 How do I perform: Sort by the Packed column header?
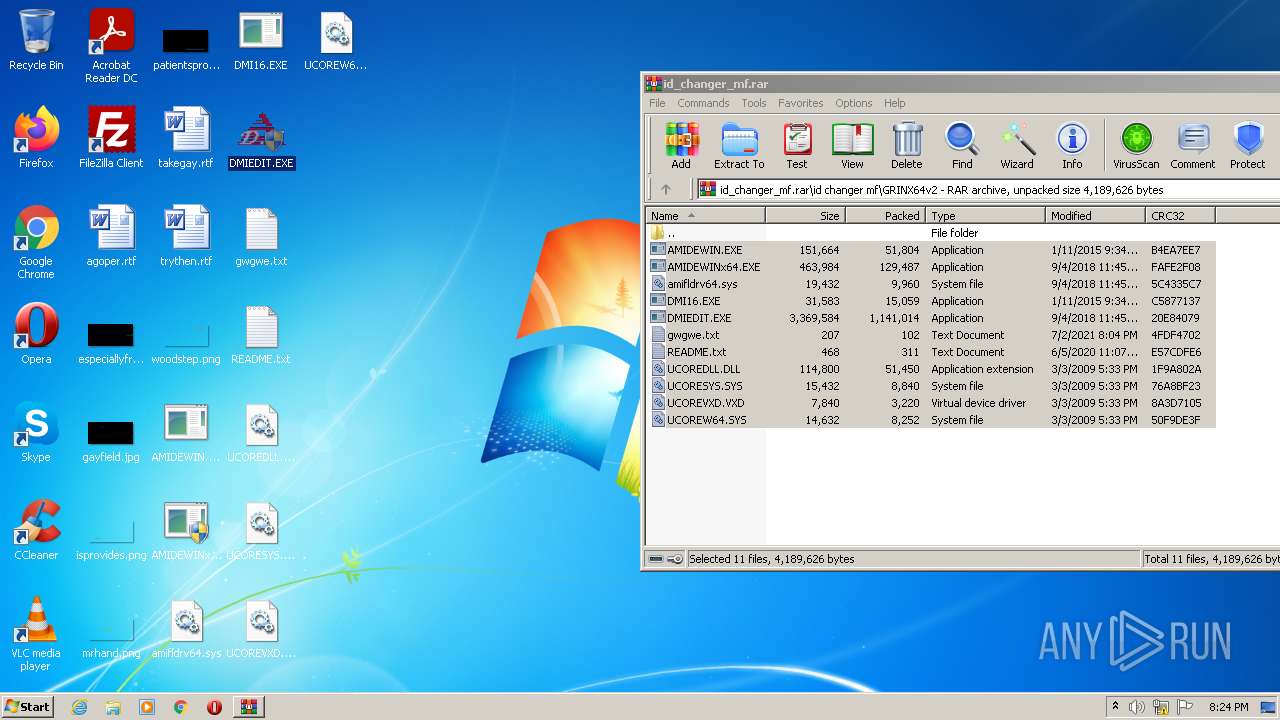click(x=886, y=216)
